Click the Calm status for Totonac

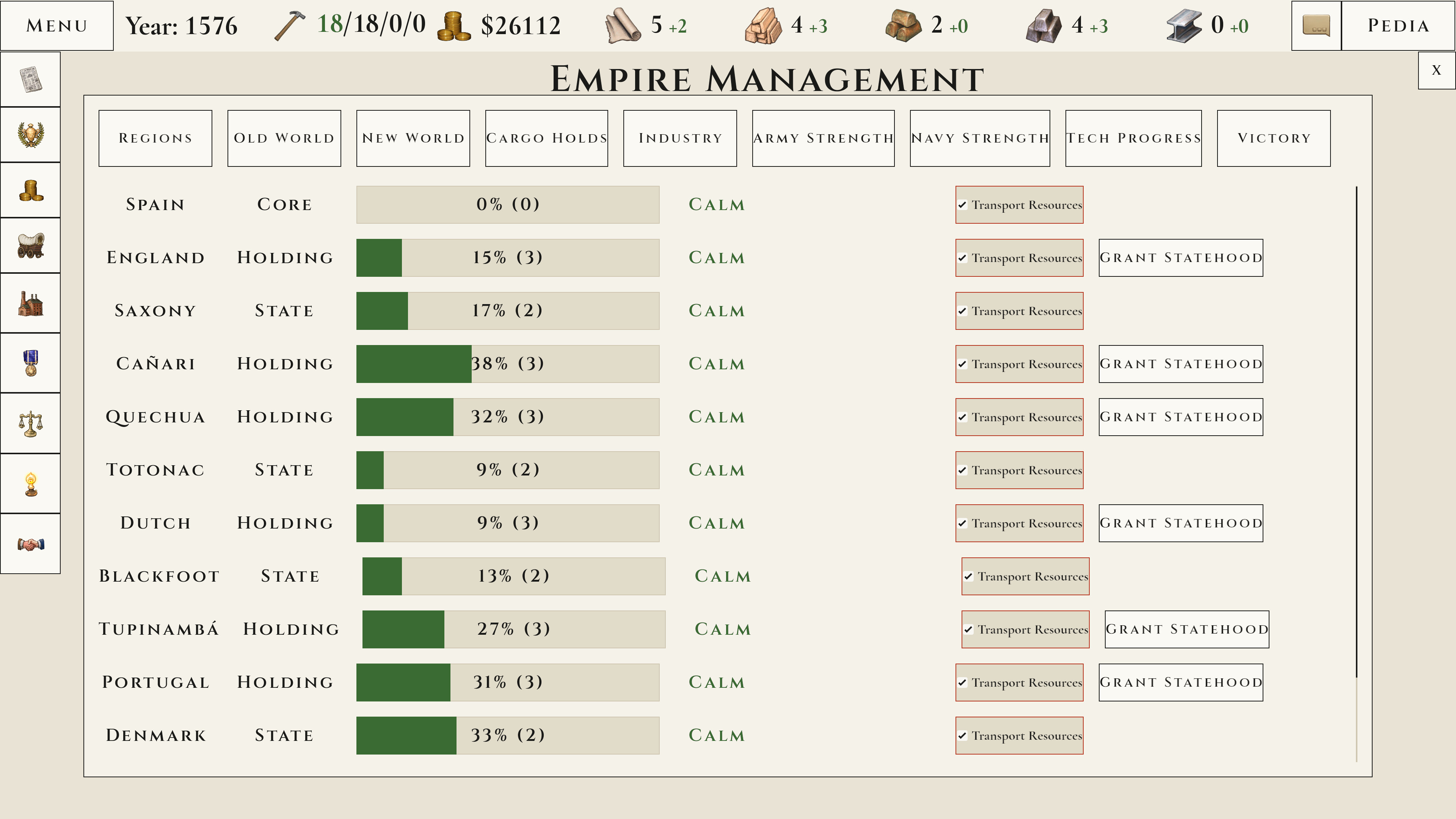[x=717, y=470]
